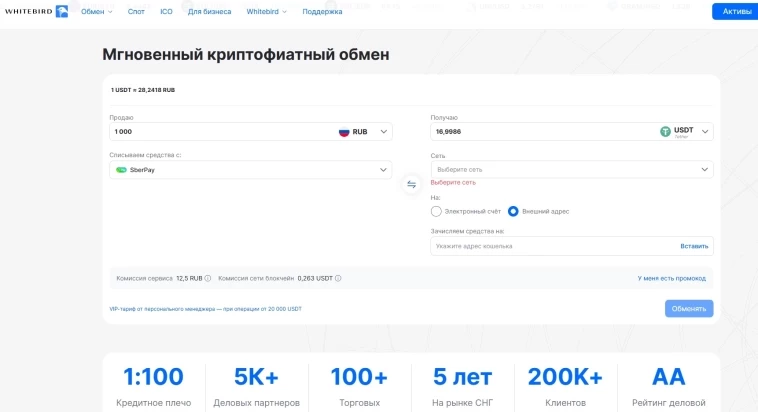
Task: Click the red Выберите сеть error text
Action: 453,183
